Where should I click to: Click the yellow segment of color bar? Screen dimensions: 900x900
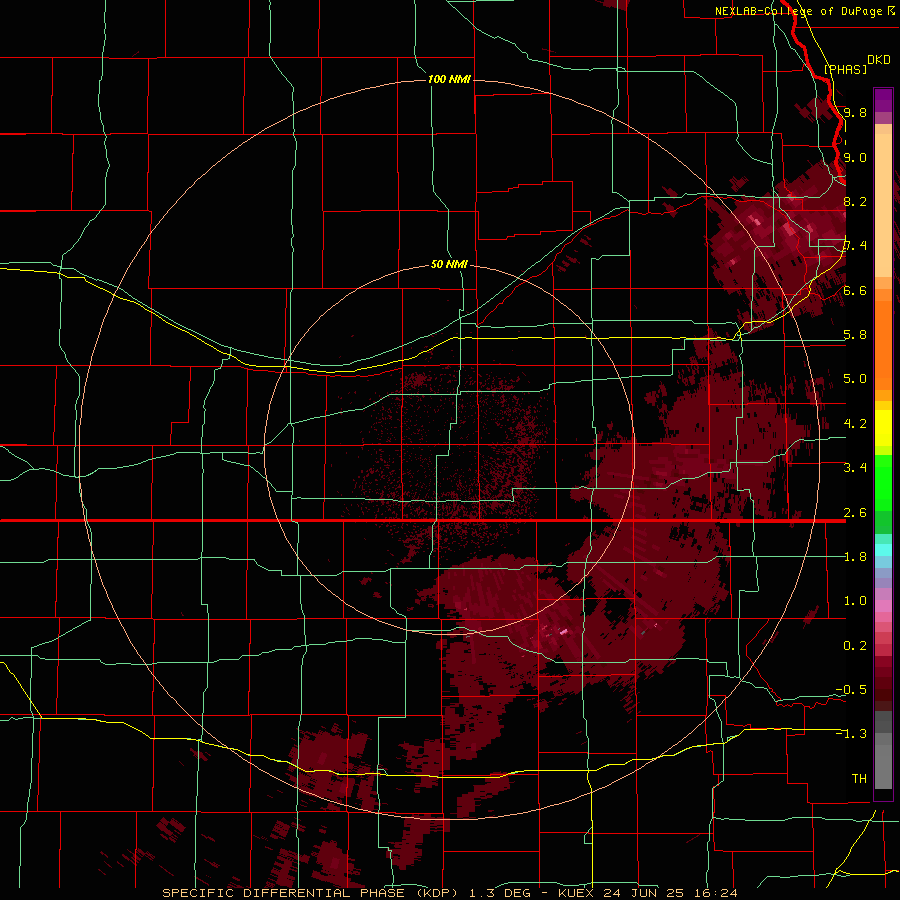click(x=883, y=428)
